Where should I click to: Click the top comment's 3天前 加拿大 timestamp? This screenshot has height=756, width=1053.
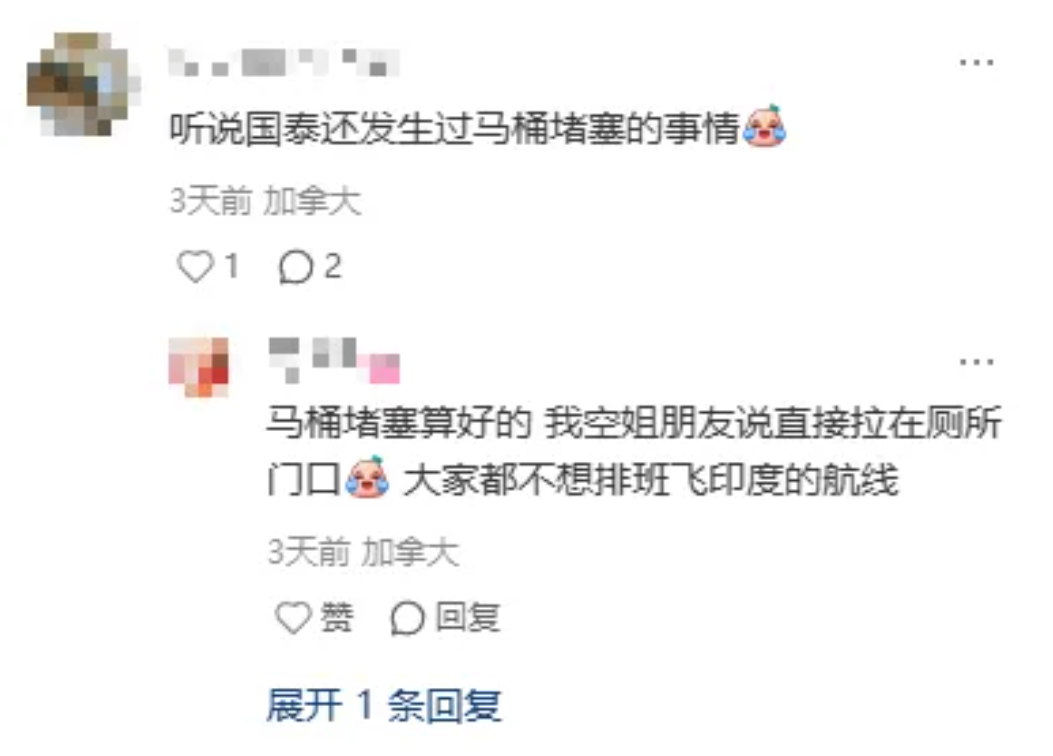[x=265, y=201]
